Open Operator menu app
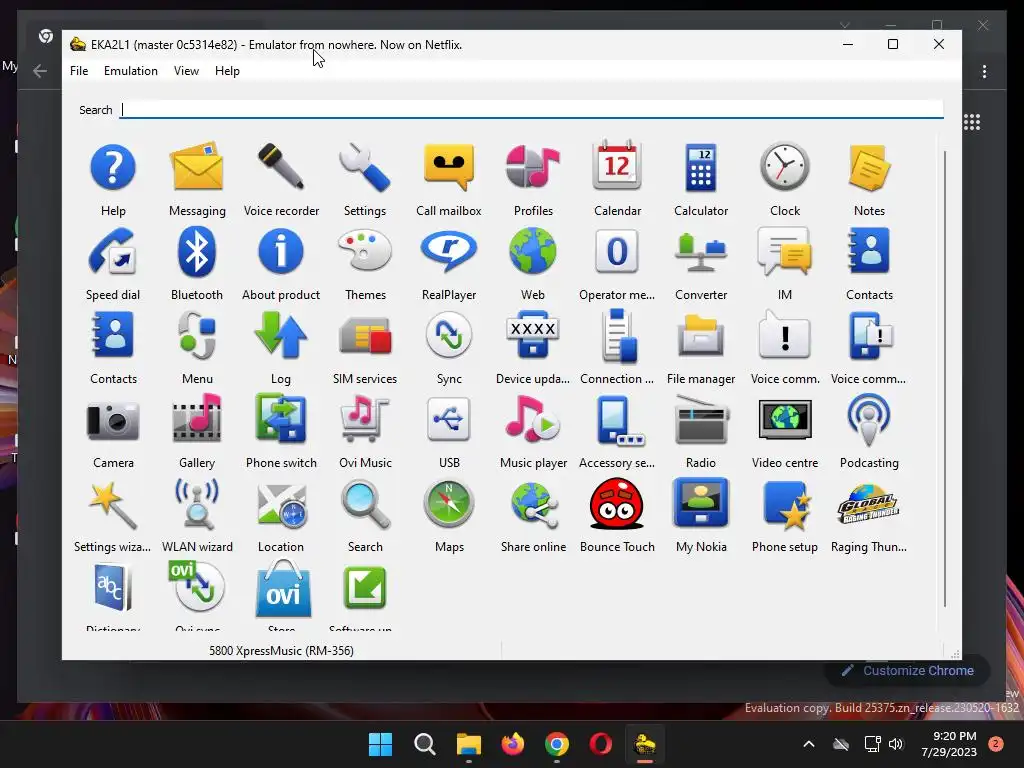Screen dimensions: 1024x768 click(x=617, y=252)
